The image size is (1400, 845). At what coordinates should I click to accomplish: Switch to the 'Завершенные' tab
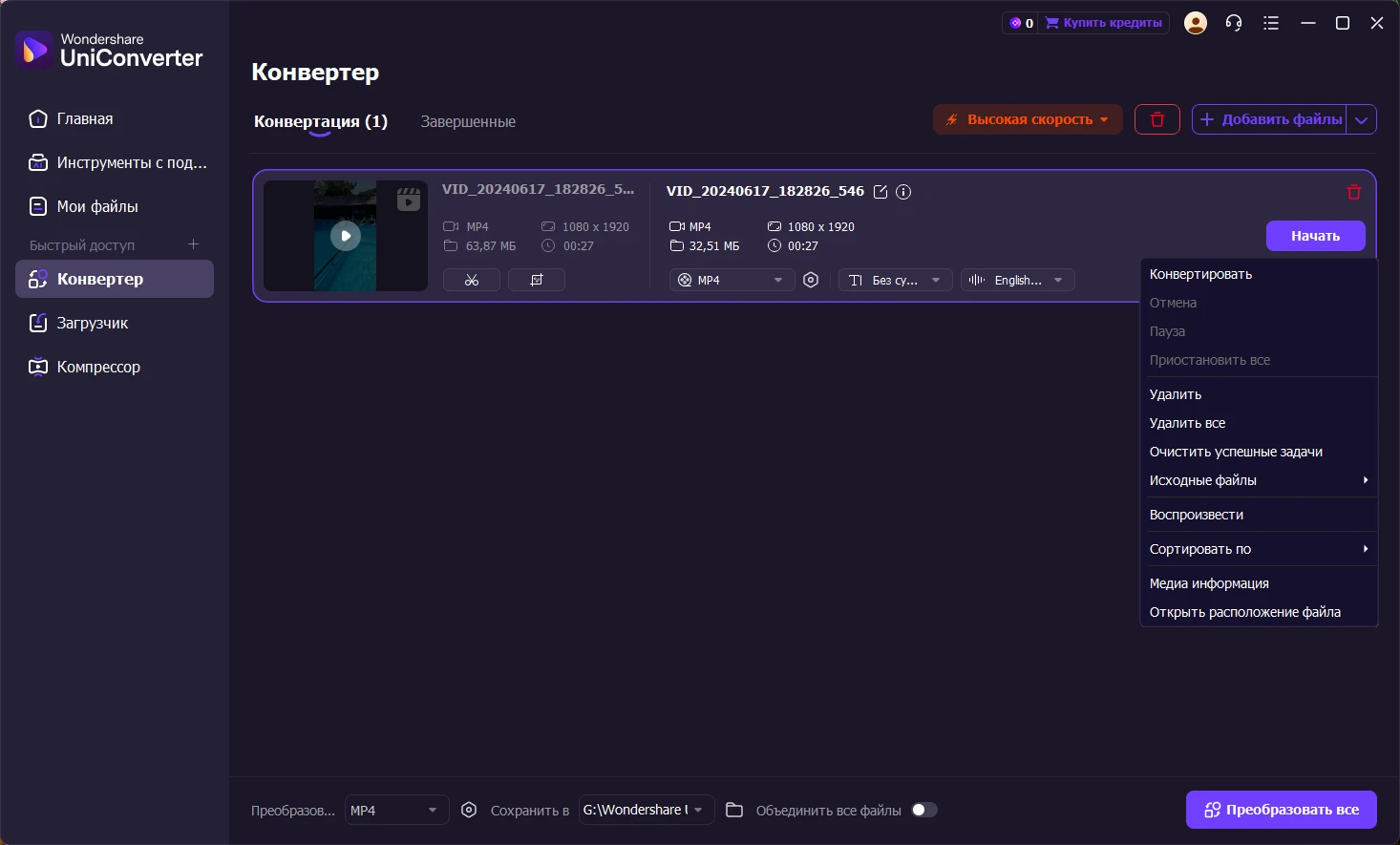(x=468, y=122)
